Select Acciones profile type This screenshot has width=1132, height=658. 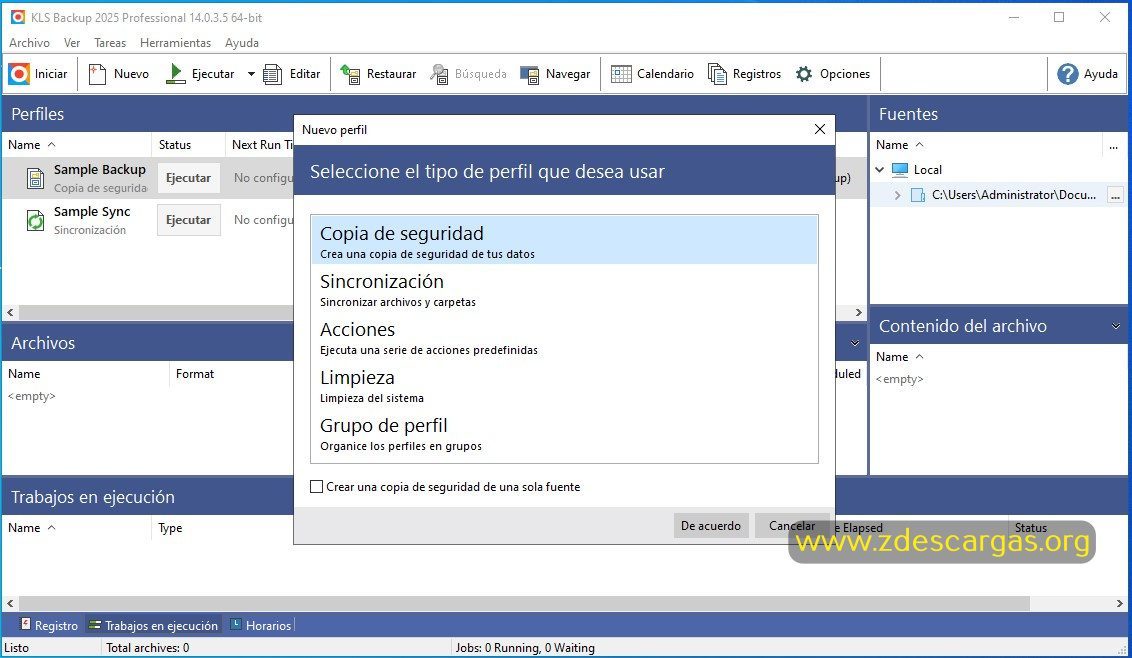click(565, 337)
